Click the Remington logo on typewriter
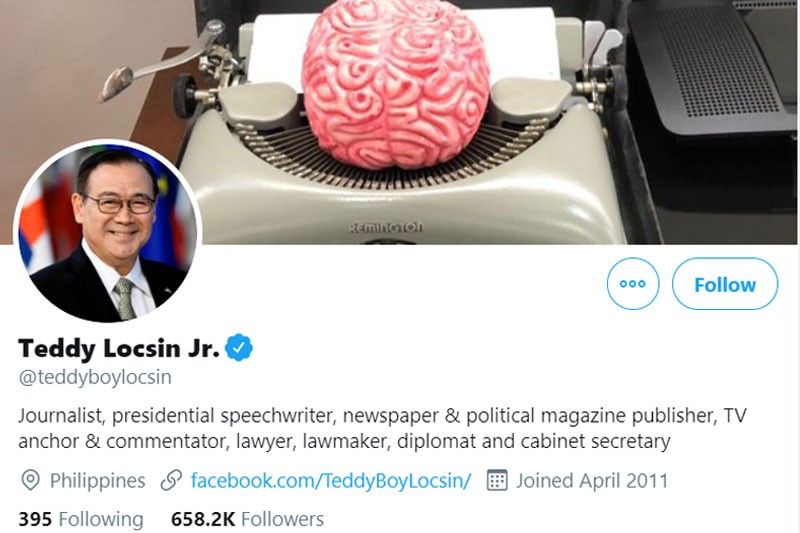 tap(386, 227)
